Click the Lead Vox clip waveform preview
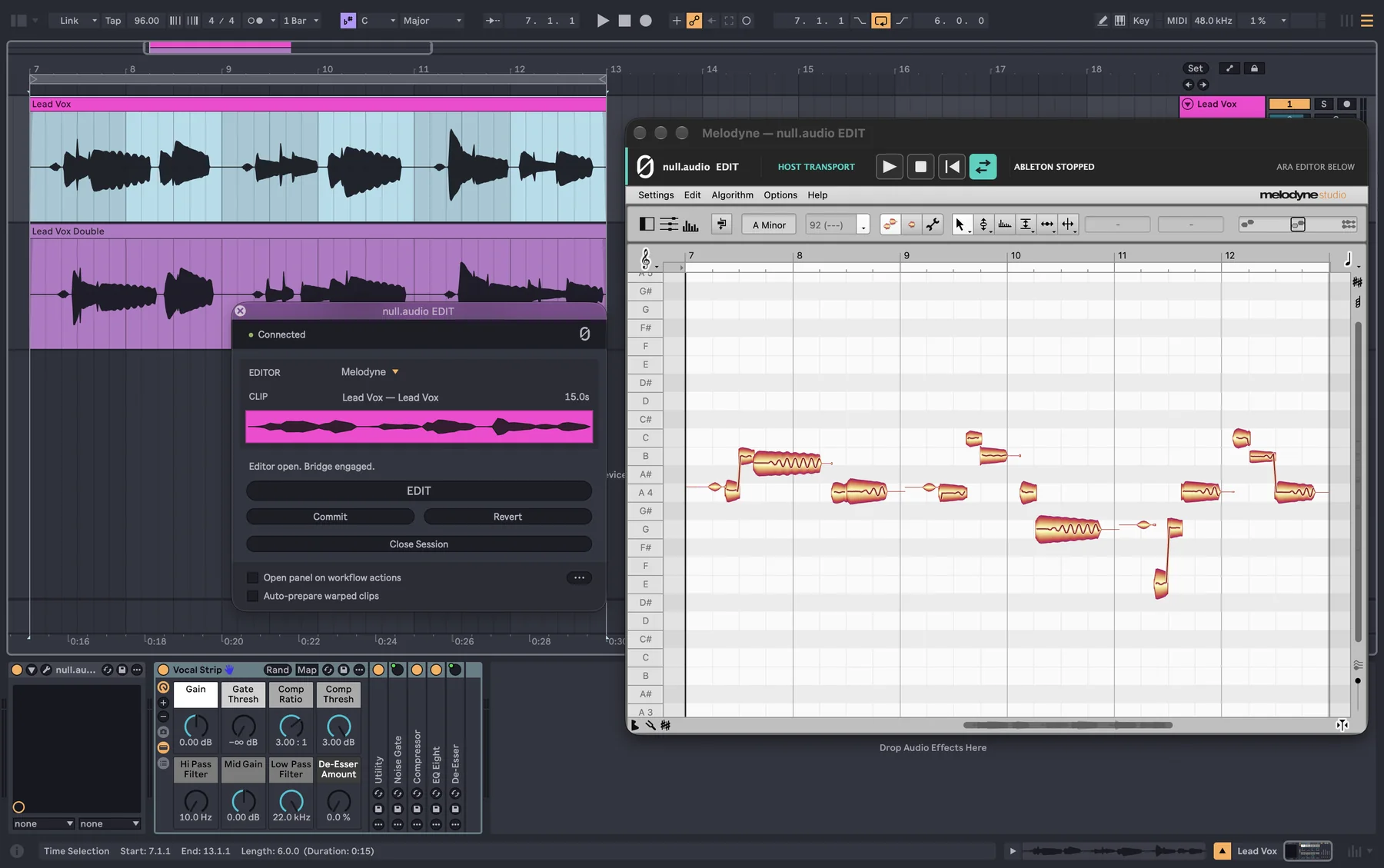1384x868 pixels. coord(419,427)
